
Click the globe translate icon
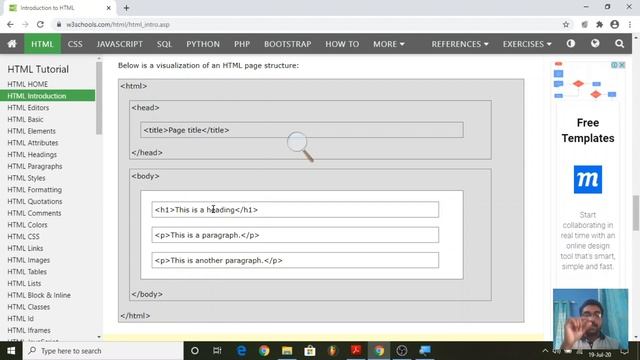click(595, 43)
